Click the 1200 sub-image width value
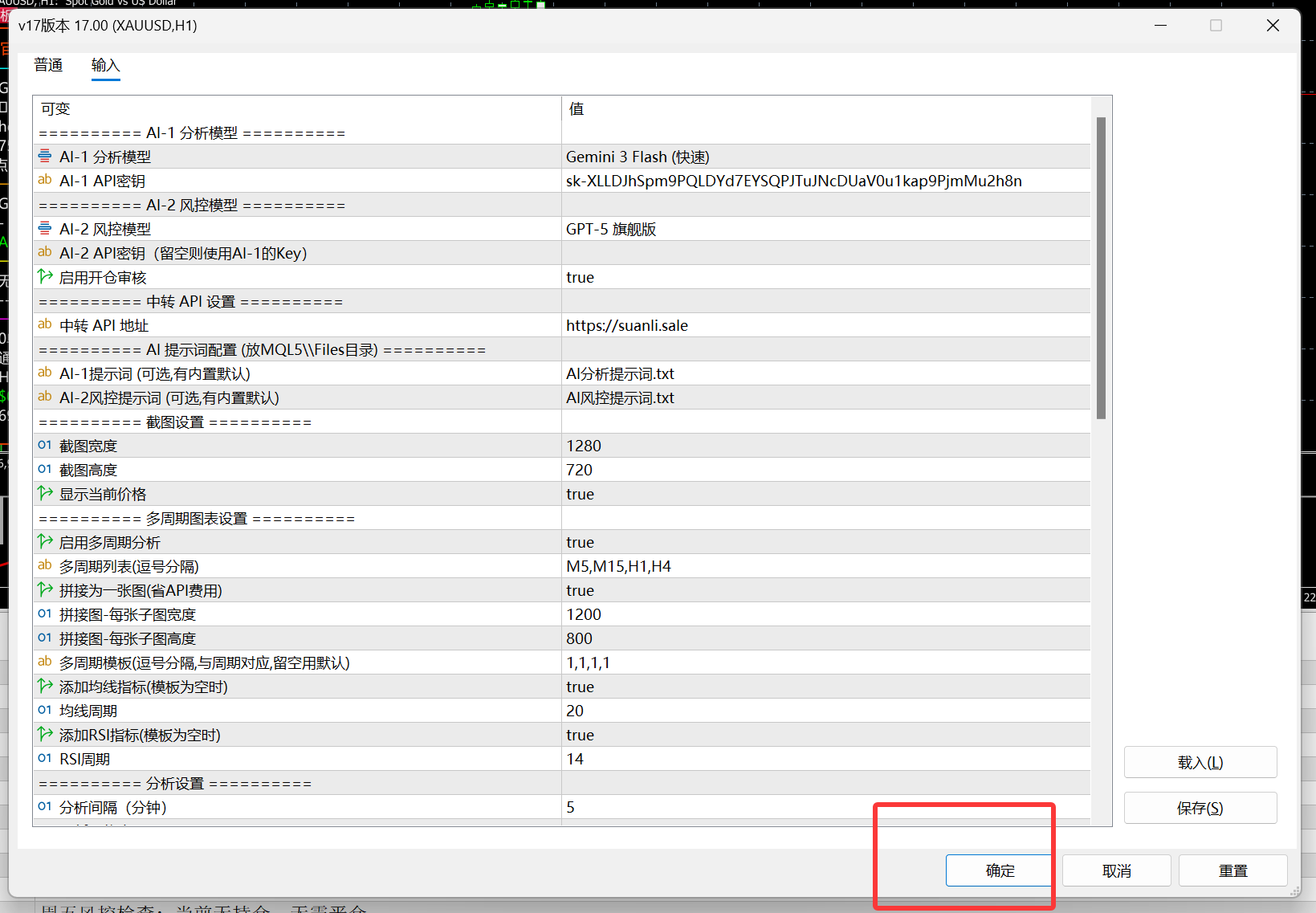The height and width of the screenshot is (913, 1316). tap(584, 614)
